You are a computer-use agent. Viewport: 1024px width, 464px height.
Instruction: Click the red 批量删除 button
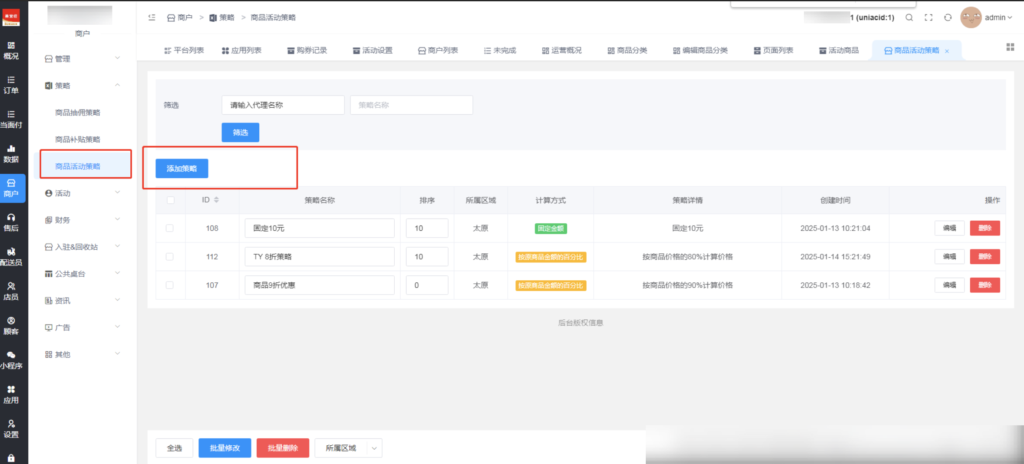click(283, 448)
